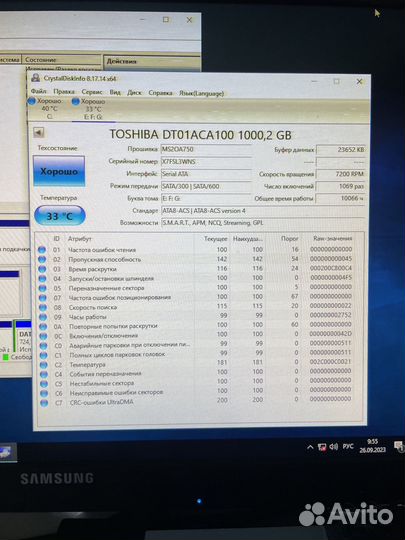Click status icon for 08 Скорость поиска
Viewport: 405px width, 540px height.
pos(43,308)
